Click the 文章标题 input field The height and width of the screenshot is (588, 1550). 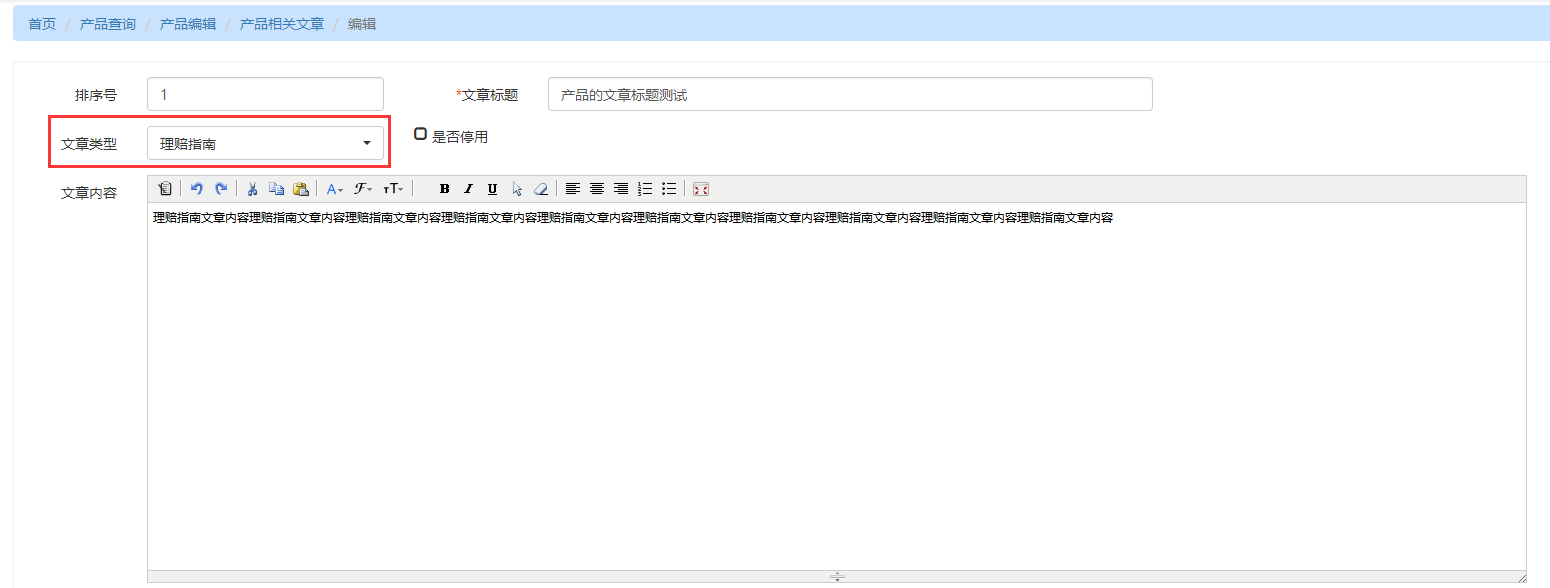850,94
